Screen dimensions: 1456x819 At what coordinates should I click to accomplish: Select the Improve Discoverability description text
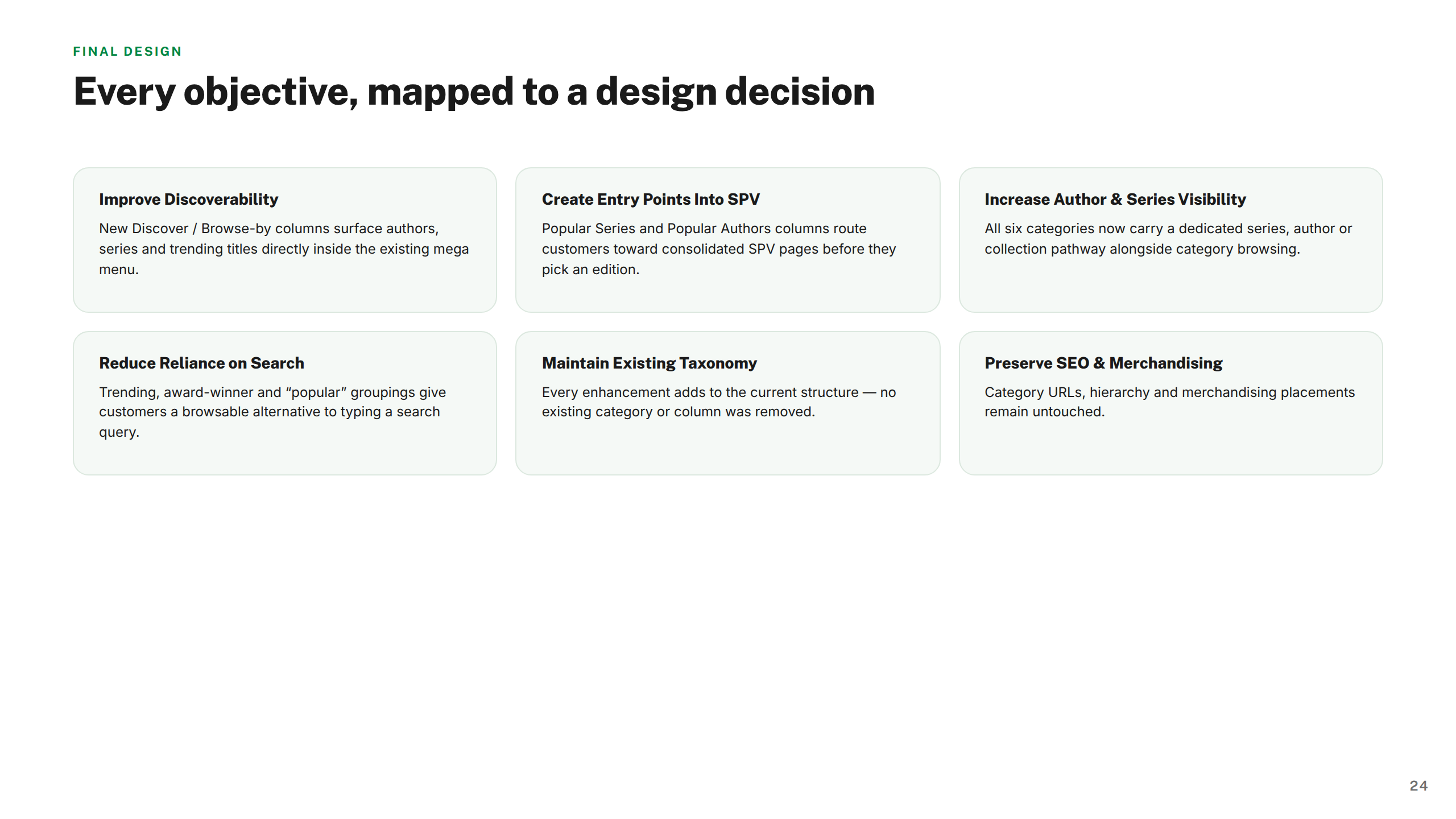click(x=284, y=249)
